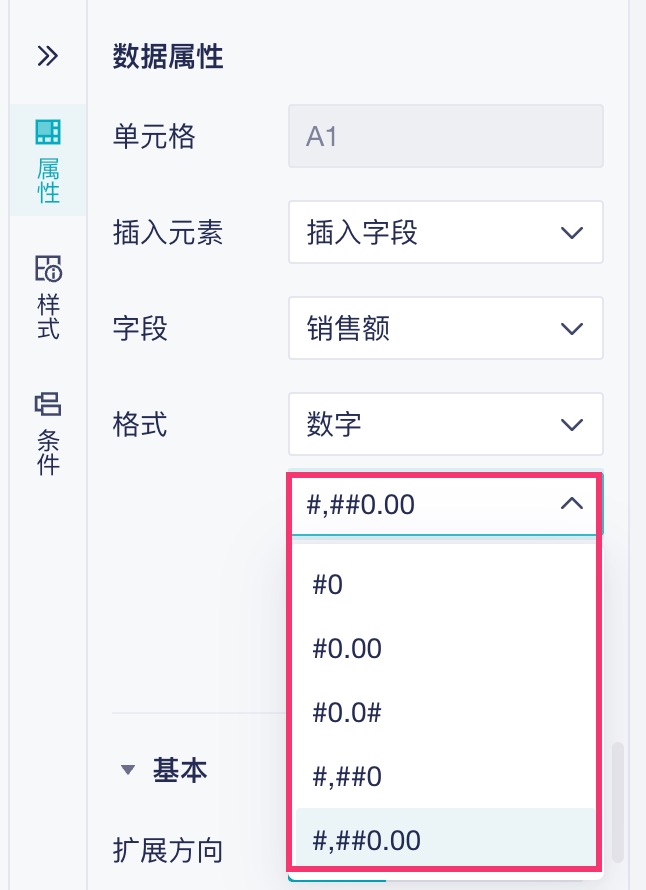The image size is (646, 890).
Task: Open the 格式 dropdown showing 数字
Action: tap(445, 424)
